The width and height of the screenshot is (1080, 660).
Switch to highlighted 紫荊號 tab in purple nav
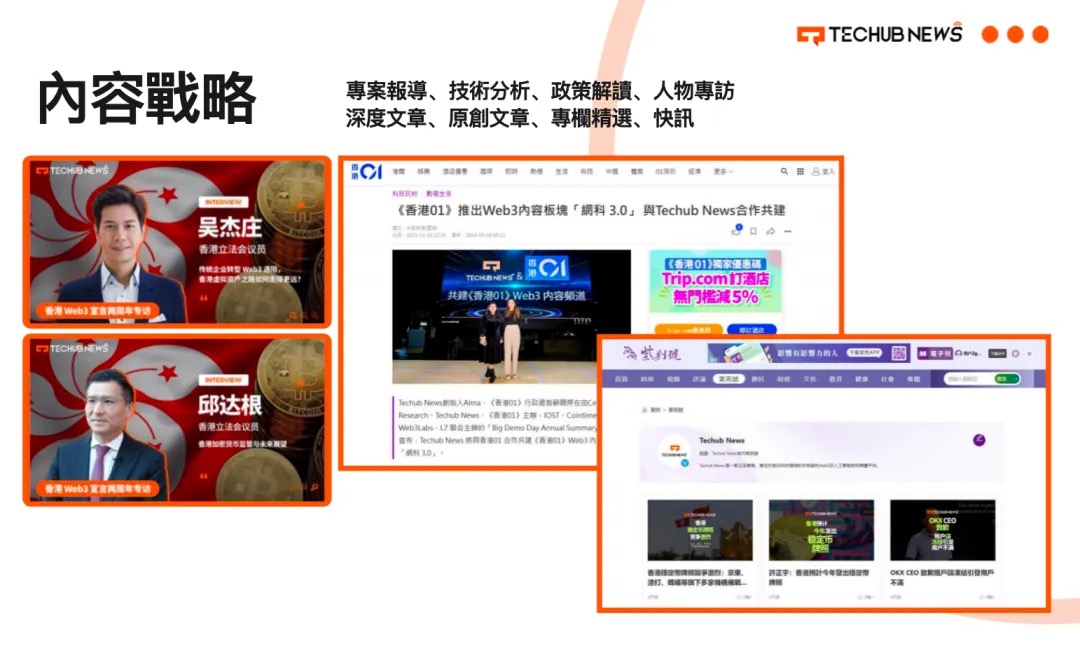729,379
